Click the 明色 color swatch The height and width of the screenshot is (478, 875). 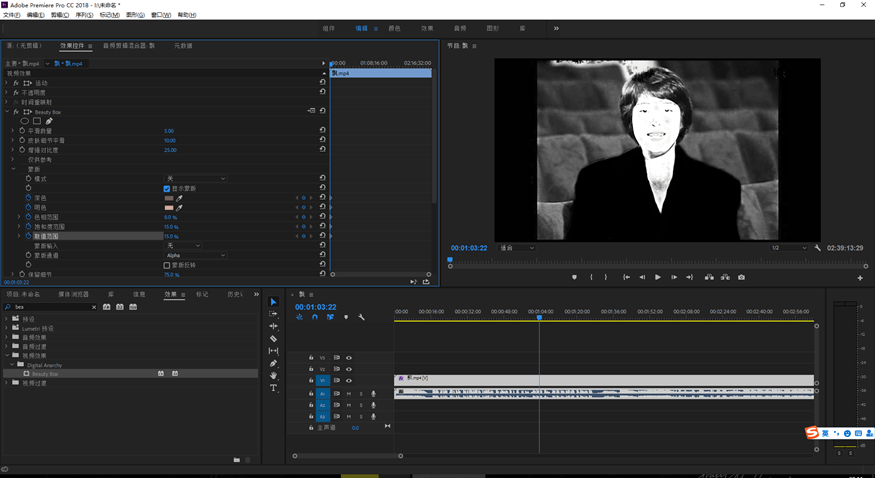point(169,207)
